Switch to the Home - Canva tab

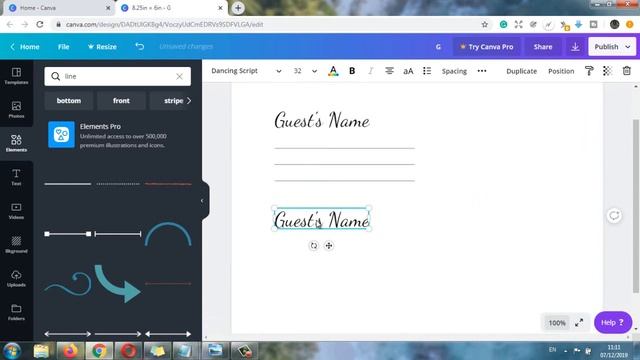click(60, 8)
